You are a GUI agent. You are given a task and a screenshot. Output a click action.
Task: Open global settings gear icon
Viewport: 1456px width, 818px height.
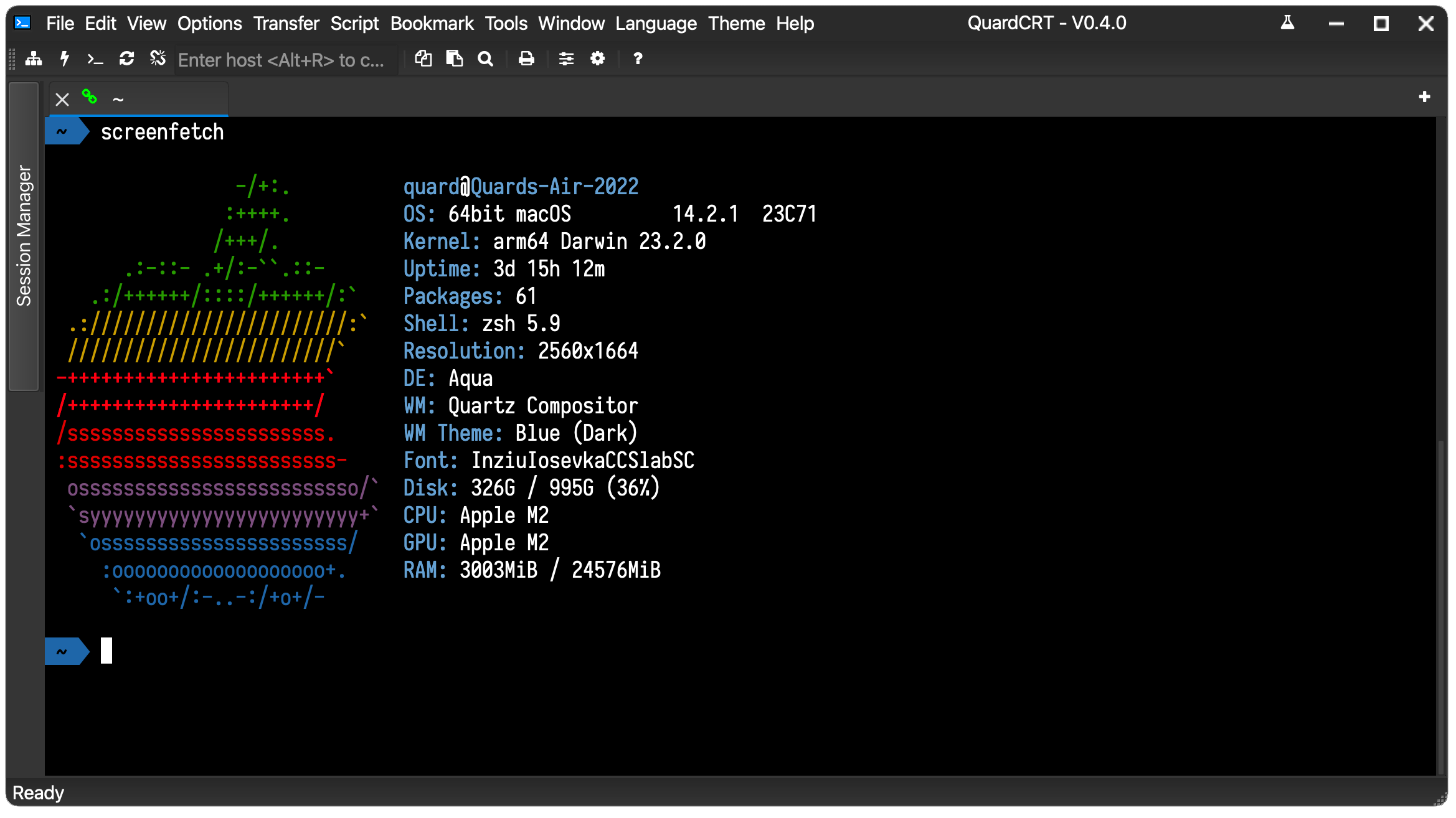click(x=597, y=59)
